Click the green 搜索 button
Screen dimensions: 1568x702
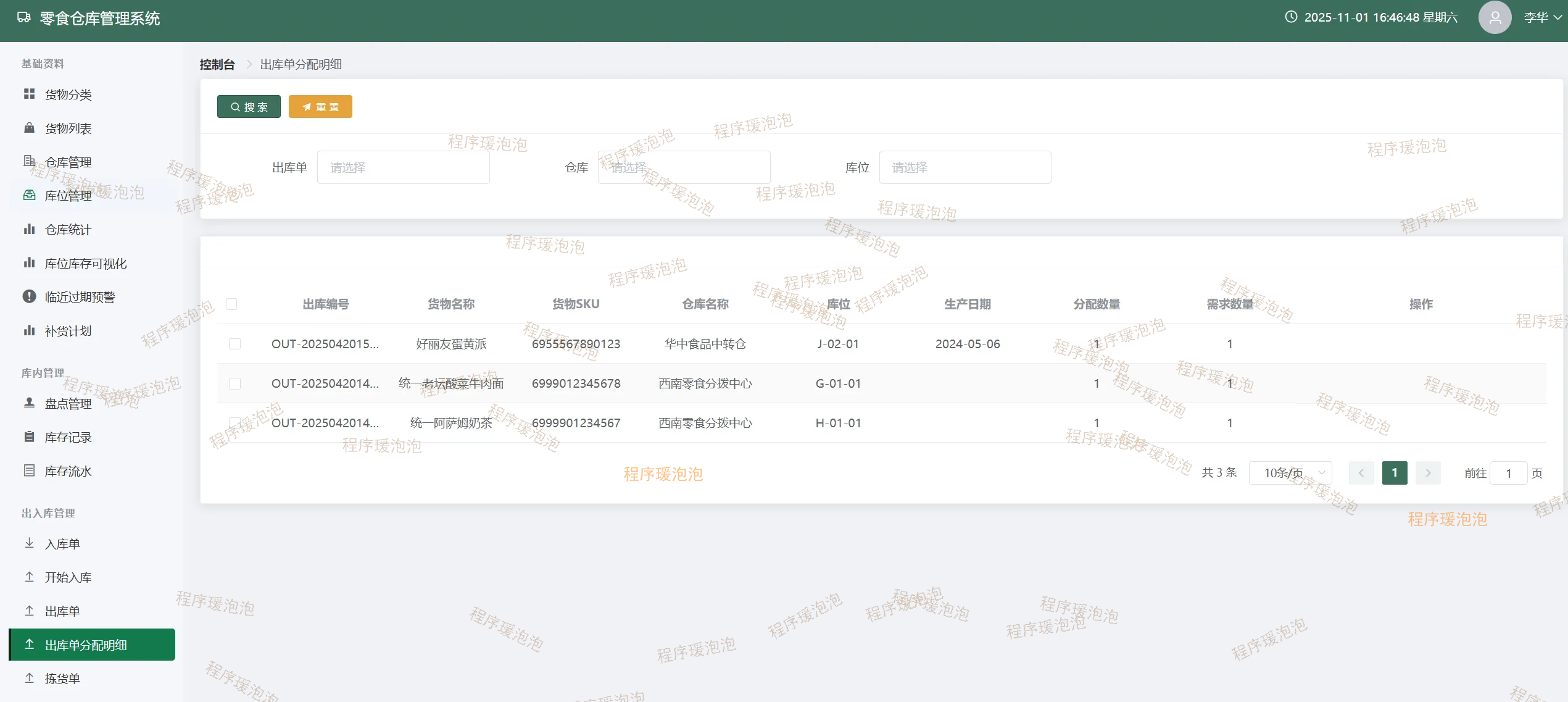click(249, 107)
